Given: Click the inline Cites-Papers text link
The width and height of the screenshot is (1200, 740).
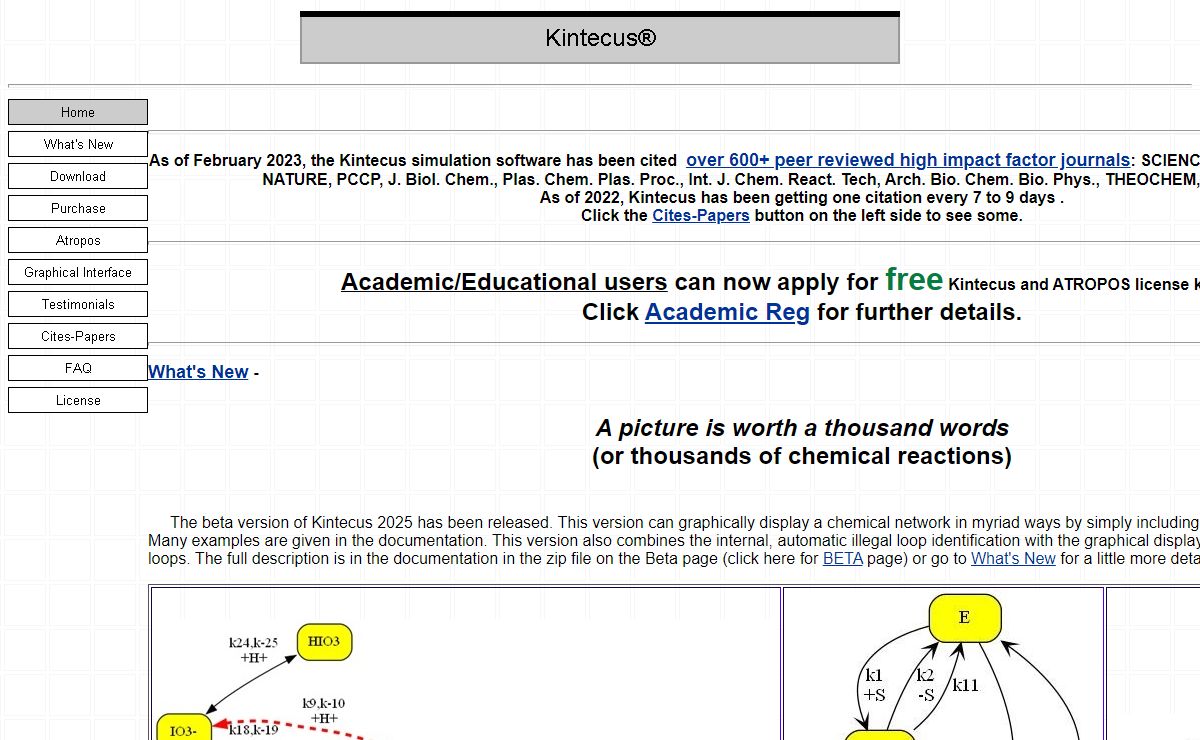Looking at the screenshot, I should pyautogui.click(x=700, y=215).
